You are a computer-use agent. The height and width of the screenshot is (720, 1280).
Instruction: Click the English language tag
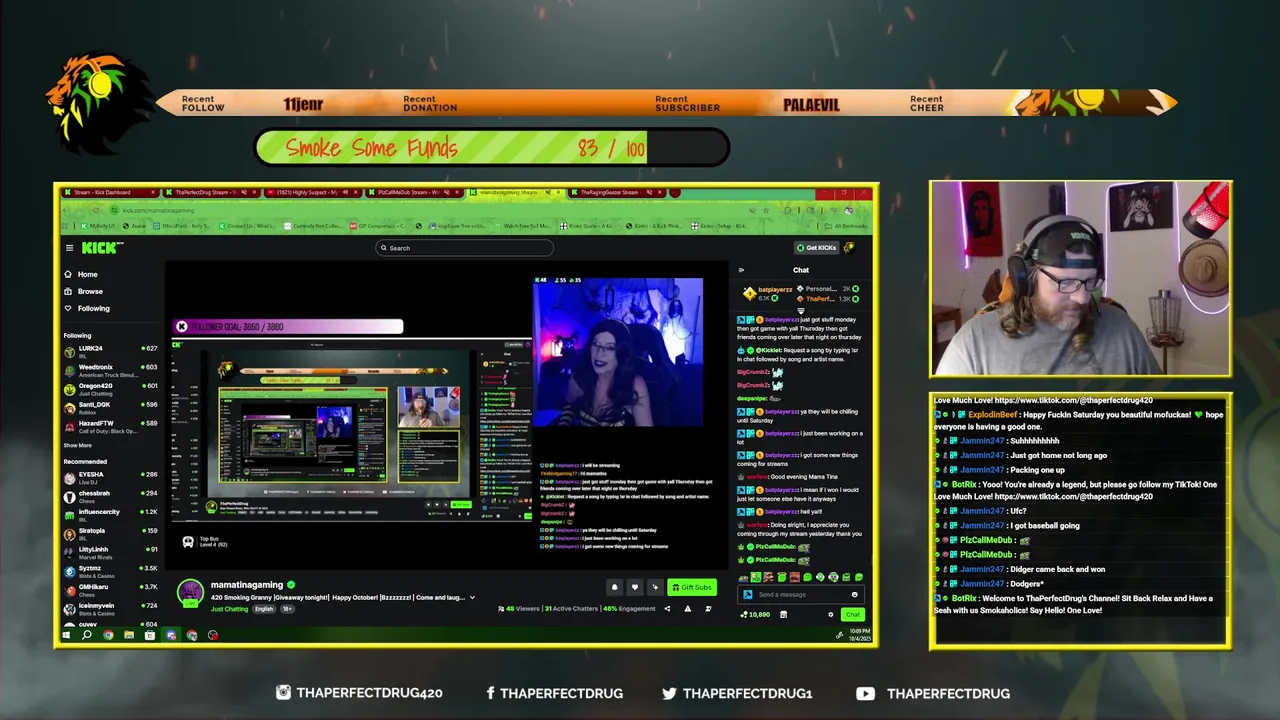coord(263,609)
